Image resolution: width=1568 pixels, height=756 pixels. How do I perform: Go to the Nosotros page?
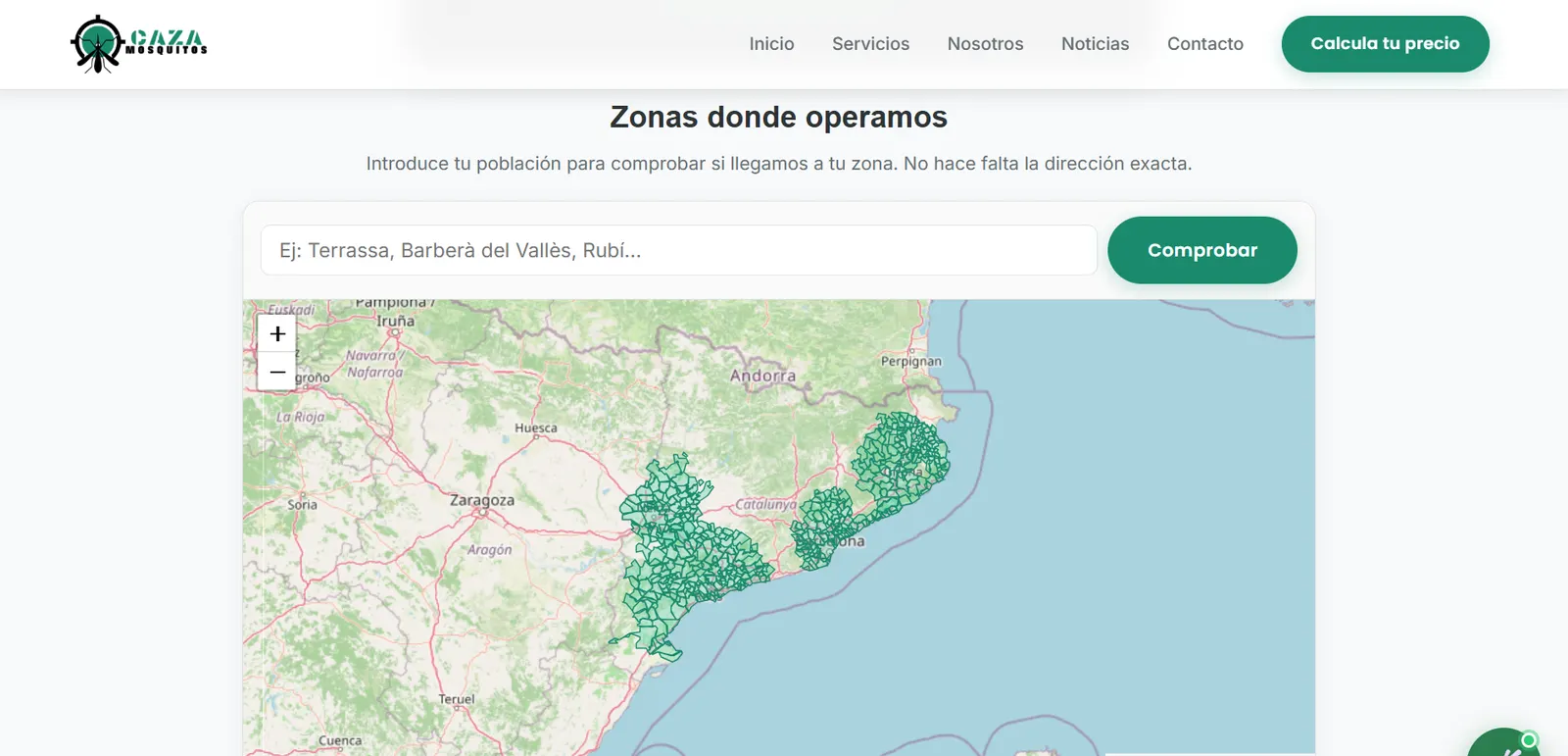click(x=985, y=44)
